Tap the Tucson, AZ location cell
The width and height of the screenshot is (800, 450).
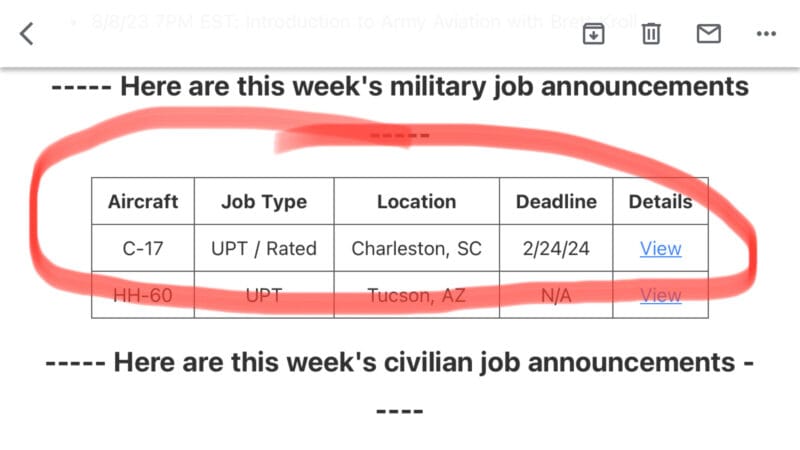(x=416, y=295)
